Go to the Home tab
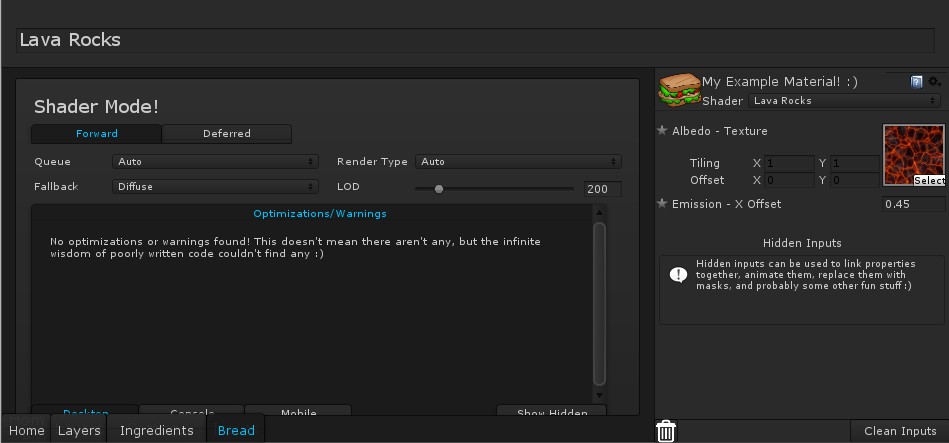 [x=27, y=431]
